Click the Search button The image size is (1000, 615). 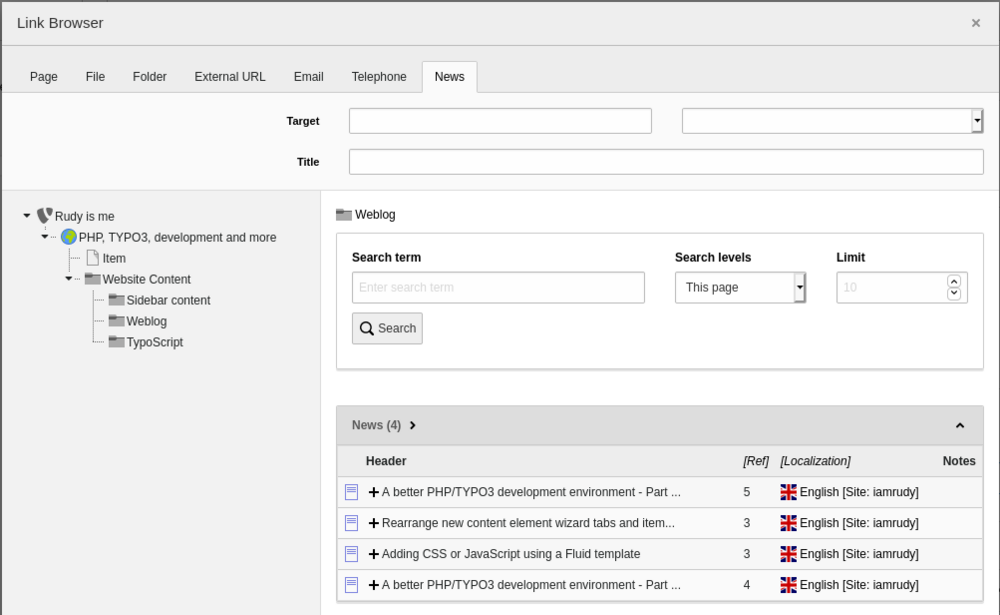coord(387,329)
